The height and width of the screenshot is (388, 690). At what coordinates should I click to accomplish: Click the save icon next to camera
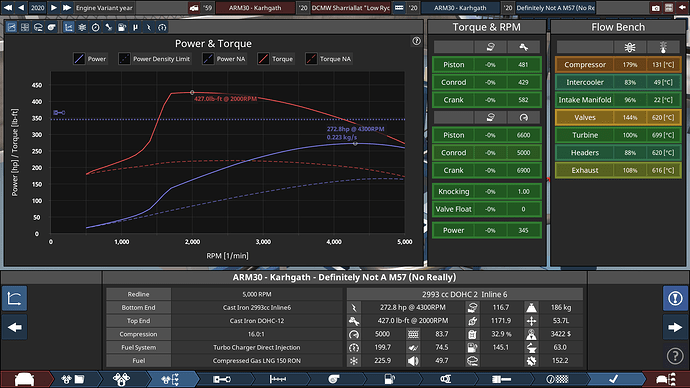coord(669,7)
